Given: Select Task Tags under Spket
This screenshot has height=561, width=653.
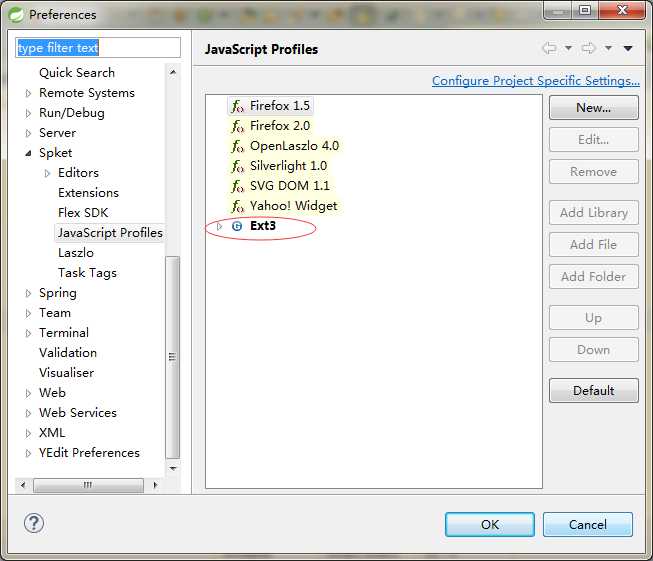Looking at the screenshot, I should pyautogui.click(x=87, y=273).
